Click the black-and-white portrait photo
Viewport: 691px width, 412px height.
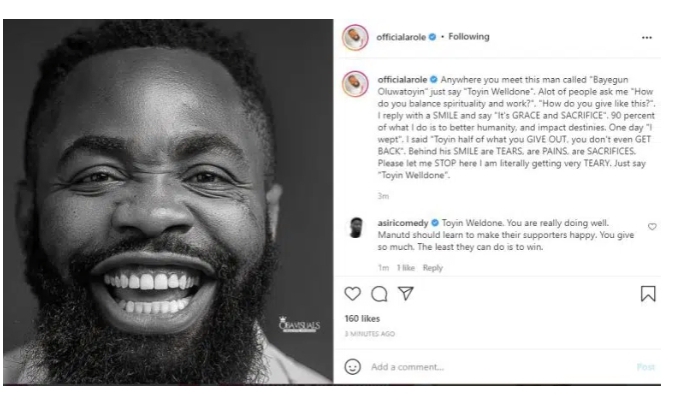(x=168, y=202)
